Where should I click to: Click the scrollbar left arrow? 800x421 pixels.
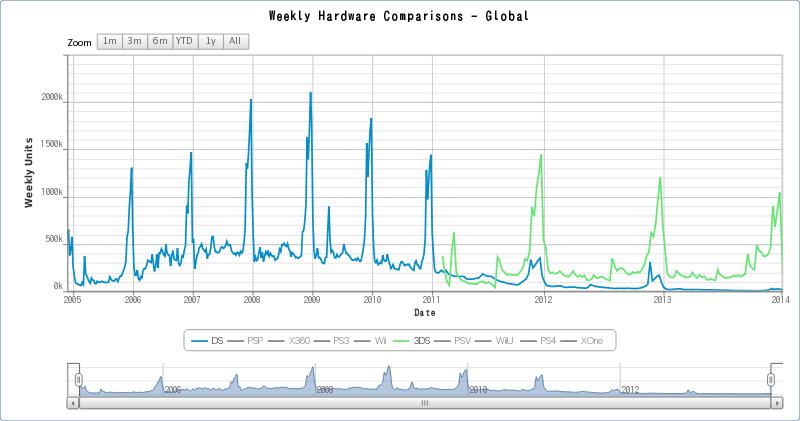[73, 403]
